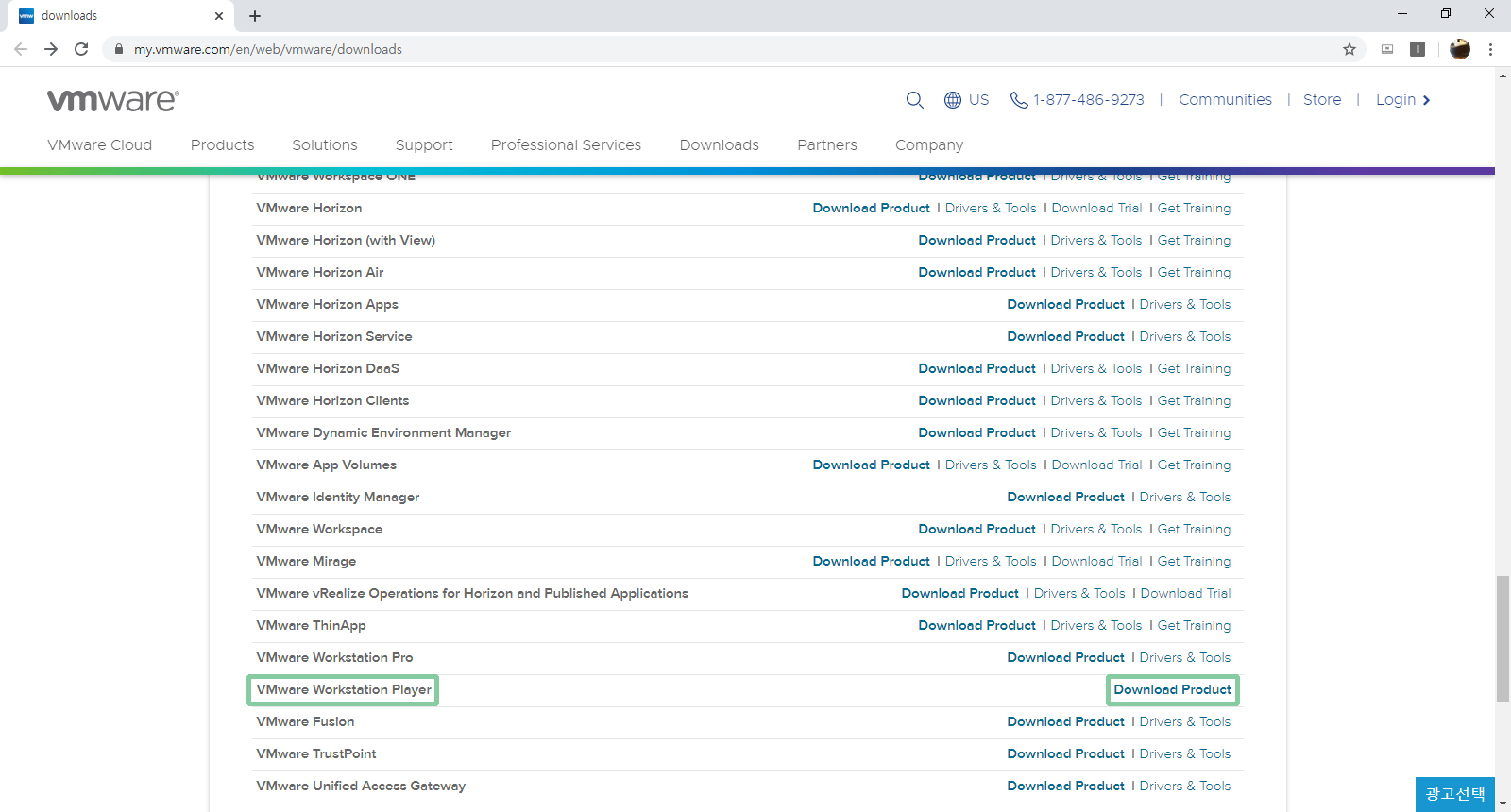
Task: Click the VMware logo
Action: (113, 100)
